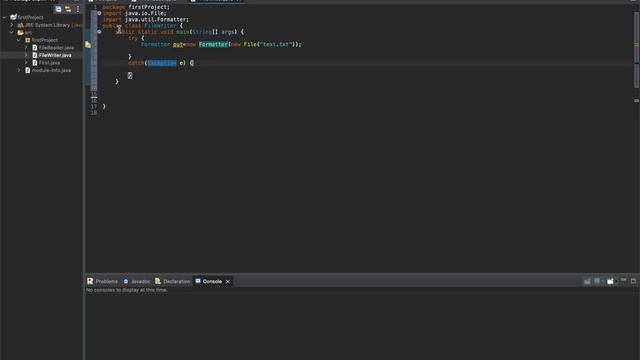This screenshot has width=640, height=360.
Task: Fold the imports with collapse marker
Action: 99,13
